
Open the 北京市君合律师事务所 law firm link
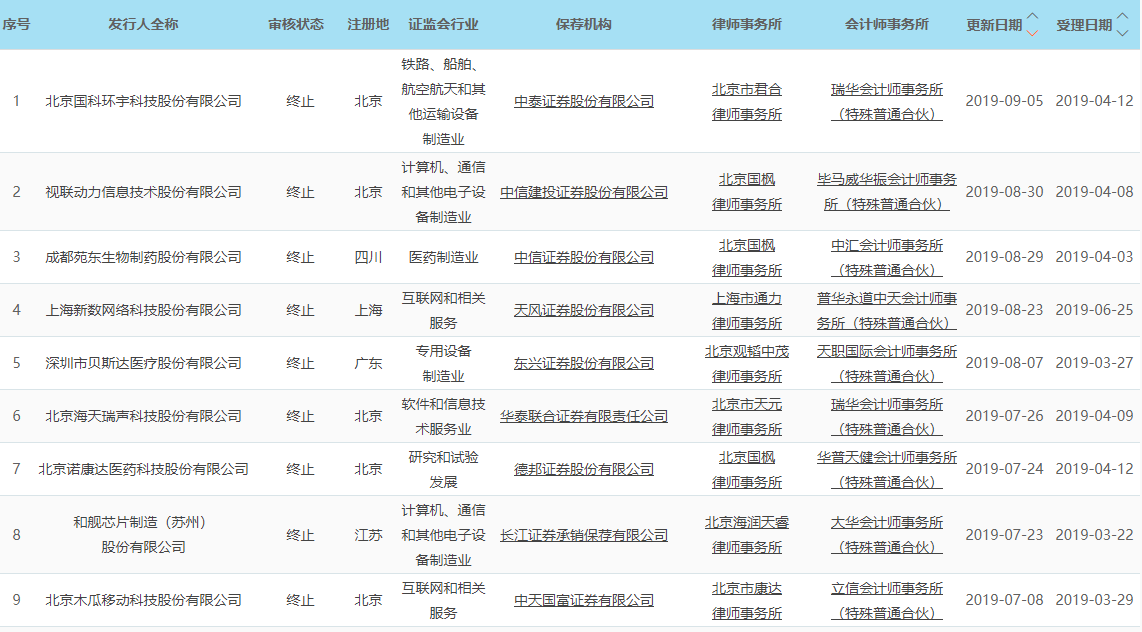point(747,101)
